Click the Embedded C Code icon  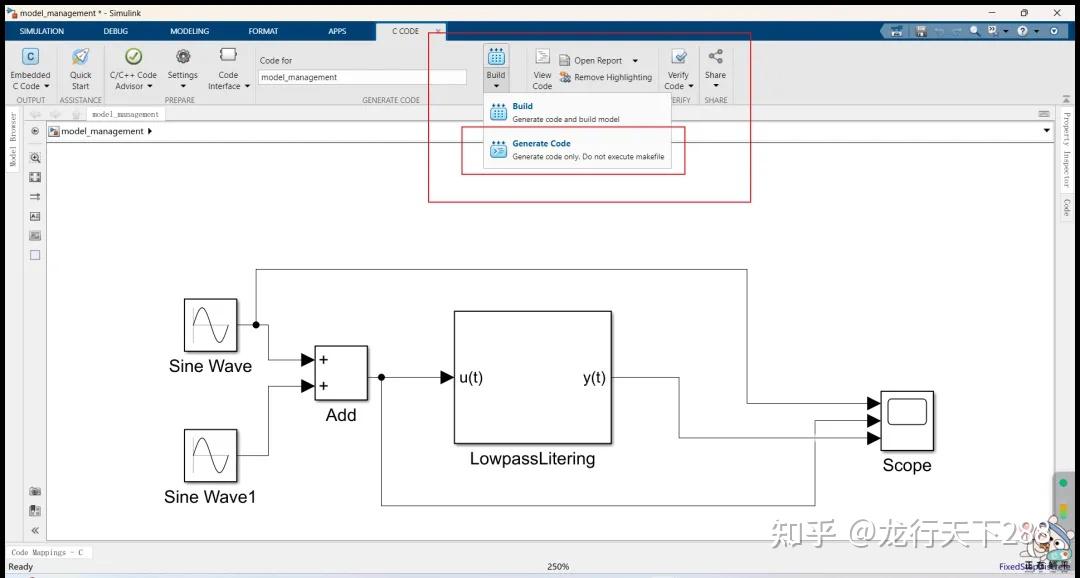[x=30, y=56]
